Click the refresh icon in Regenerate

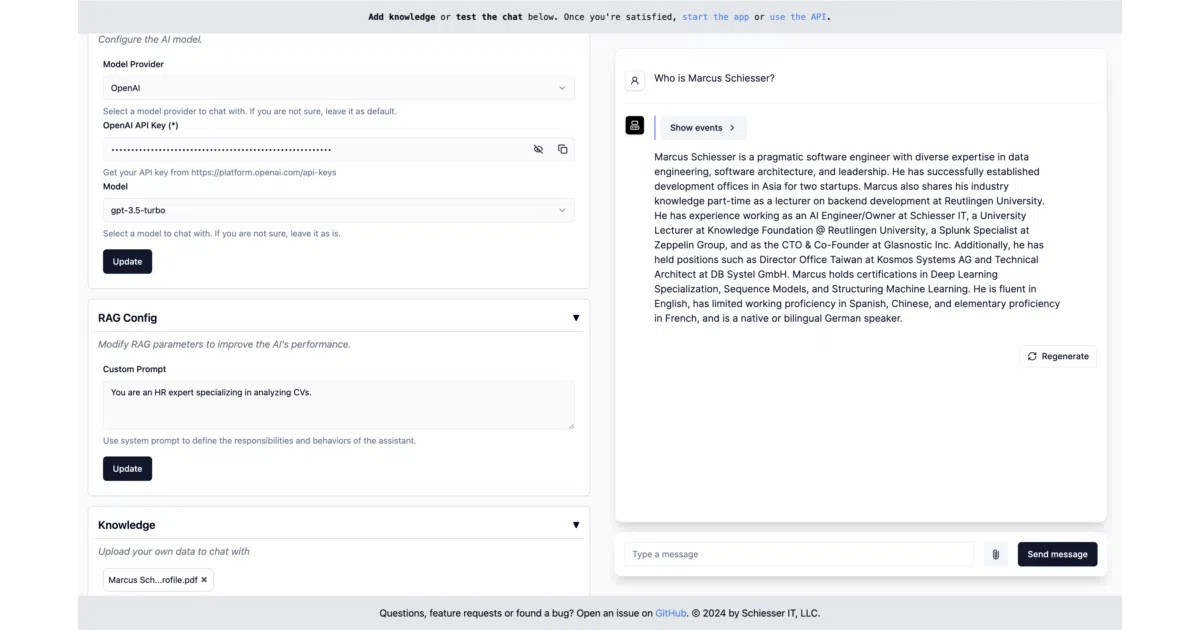coord(1032,356)
